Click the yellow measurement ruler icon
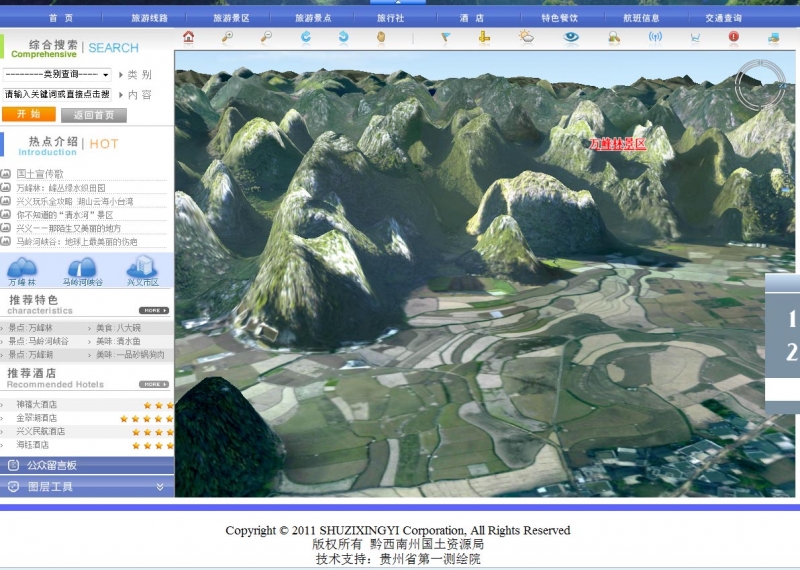 pos(484,37)
